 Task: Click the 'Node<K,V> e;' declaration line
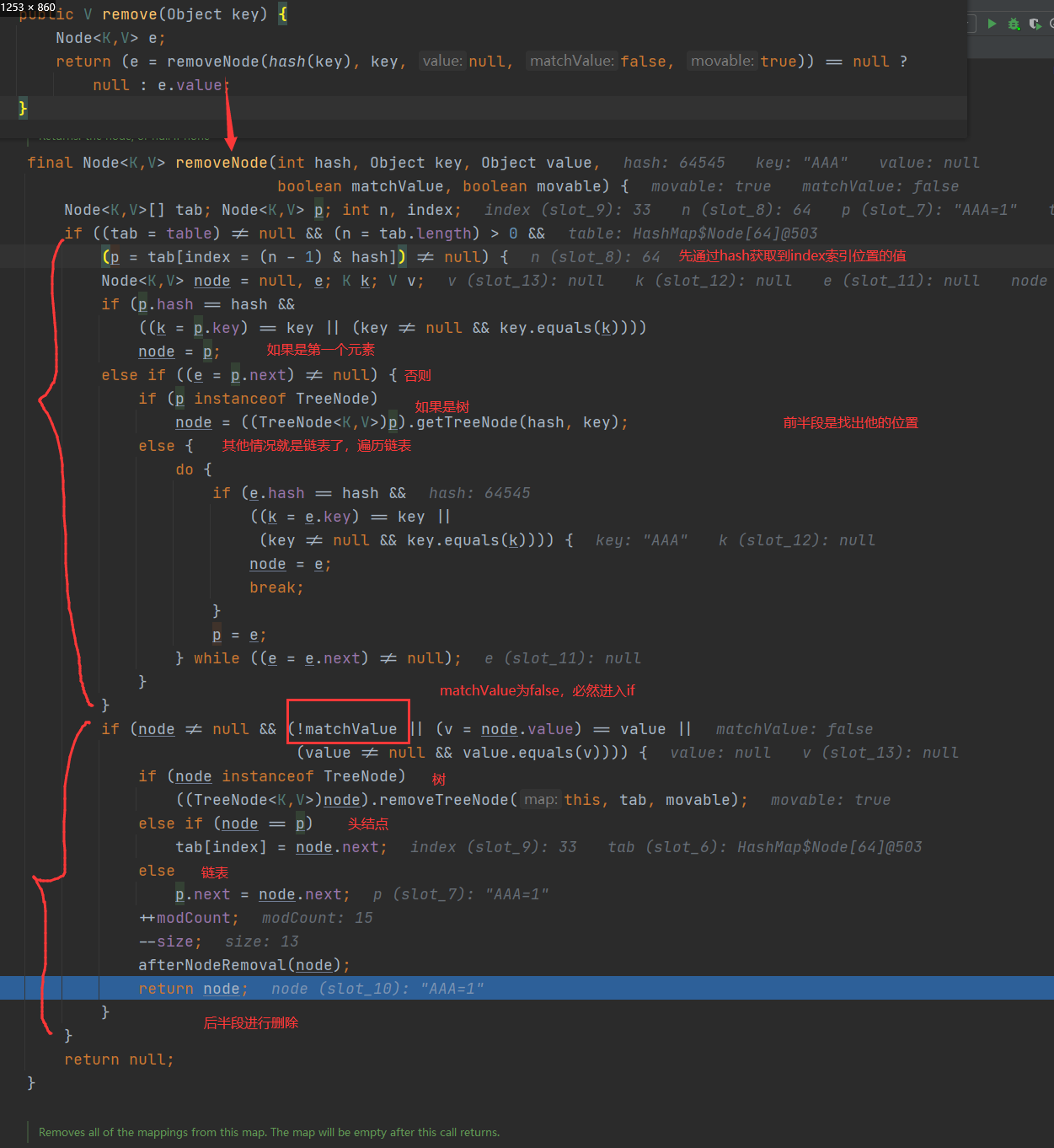(110, 38)
